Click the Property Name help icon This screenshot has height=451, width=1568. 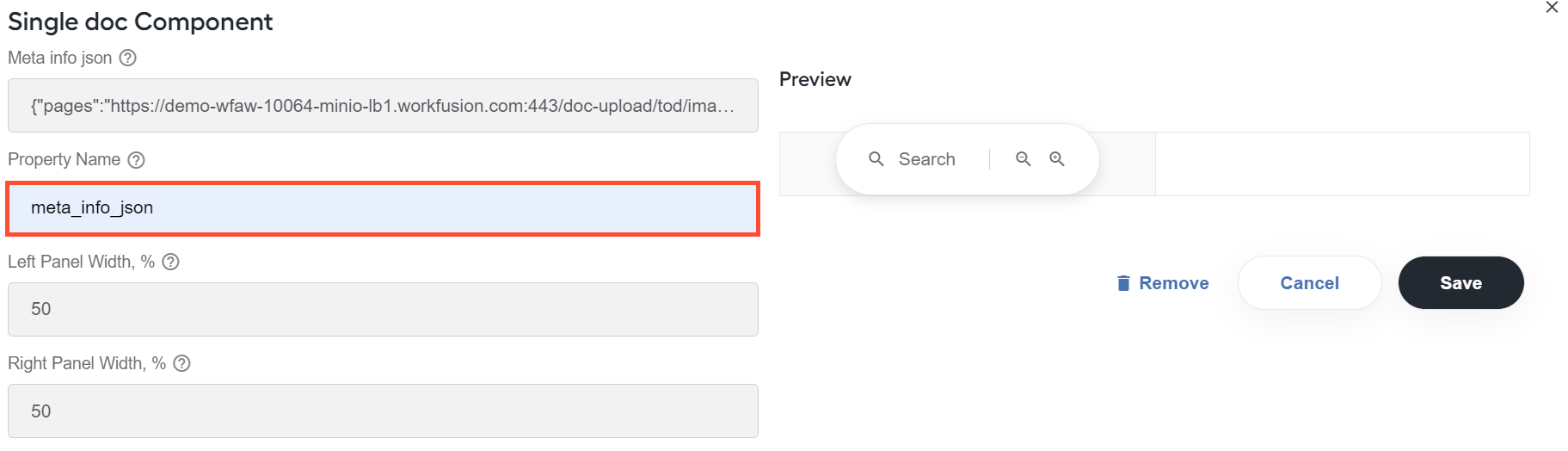(x=136, y=160)
